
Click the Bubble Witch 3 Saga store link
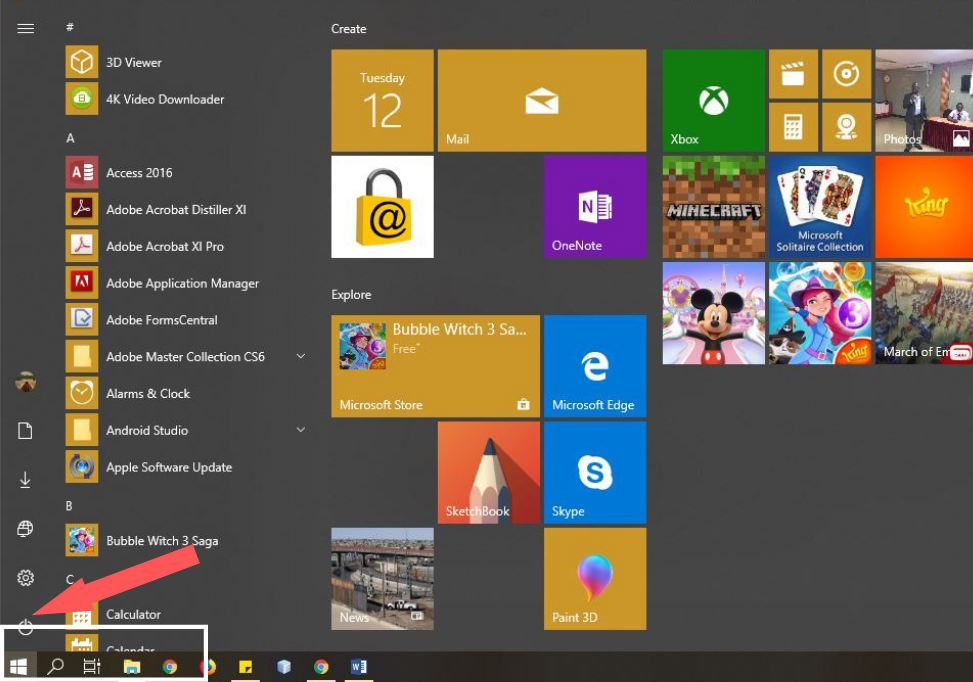coord(434,365)
